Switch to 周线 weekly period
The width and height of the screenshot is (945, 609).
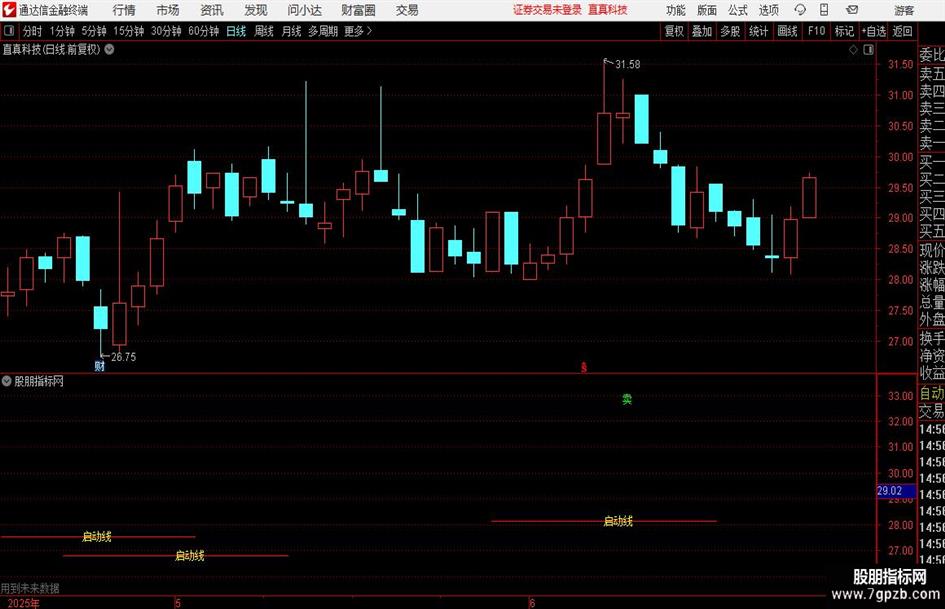point(264,31)
